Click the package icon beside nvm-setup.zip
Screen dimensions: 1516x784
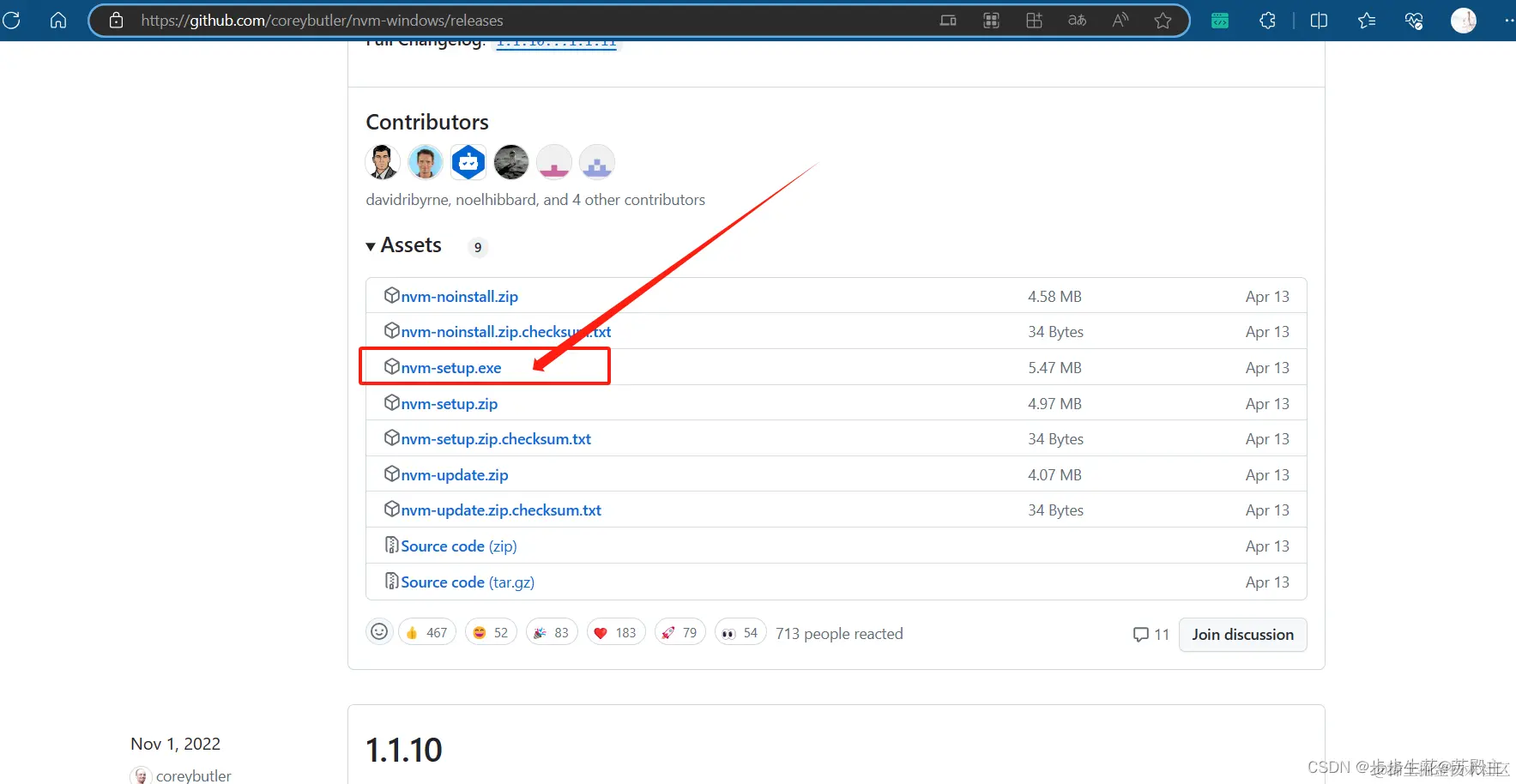tap(391, 402)
